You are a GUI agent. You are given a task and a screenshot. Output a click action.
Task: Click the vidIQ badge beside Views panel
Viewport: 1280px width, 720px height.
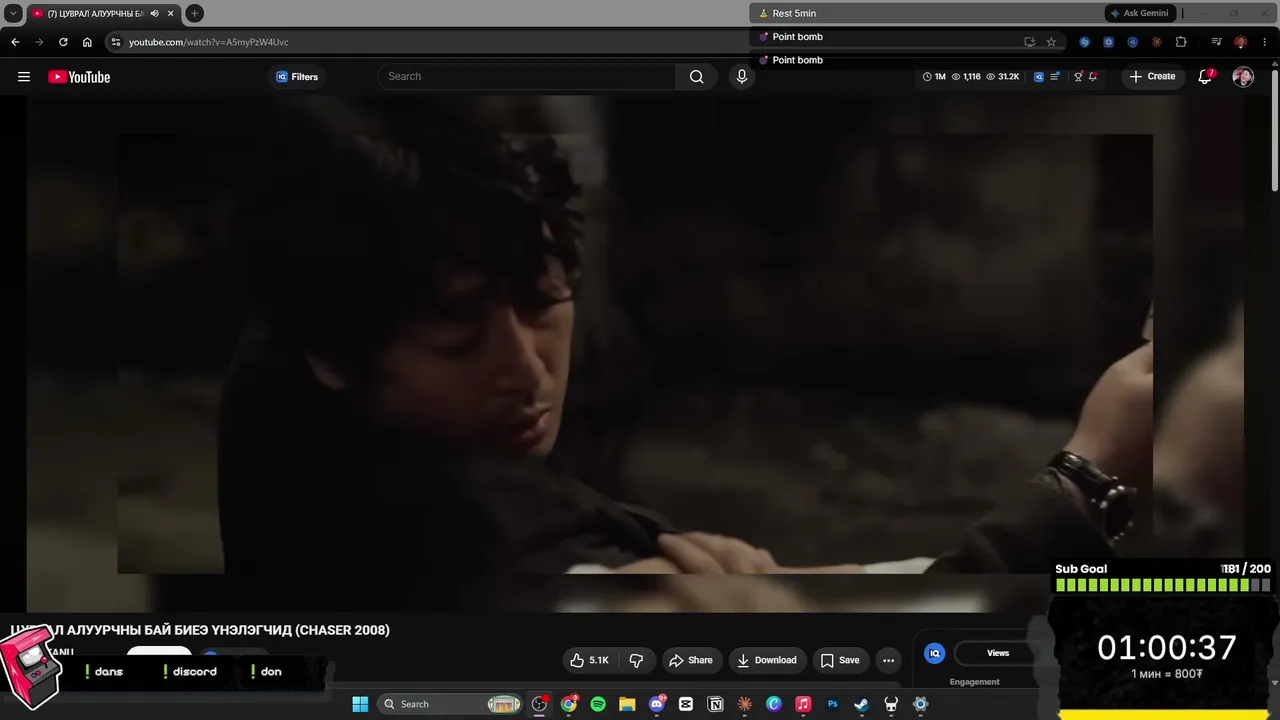[x=935, y=653]
